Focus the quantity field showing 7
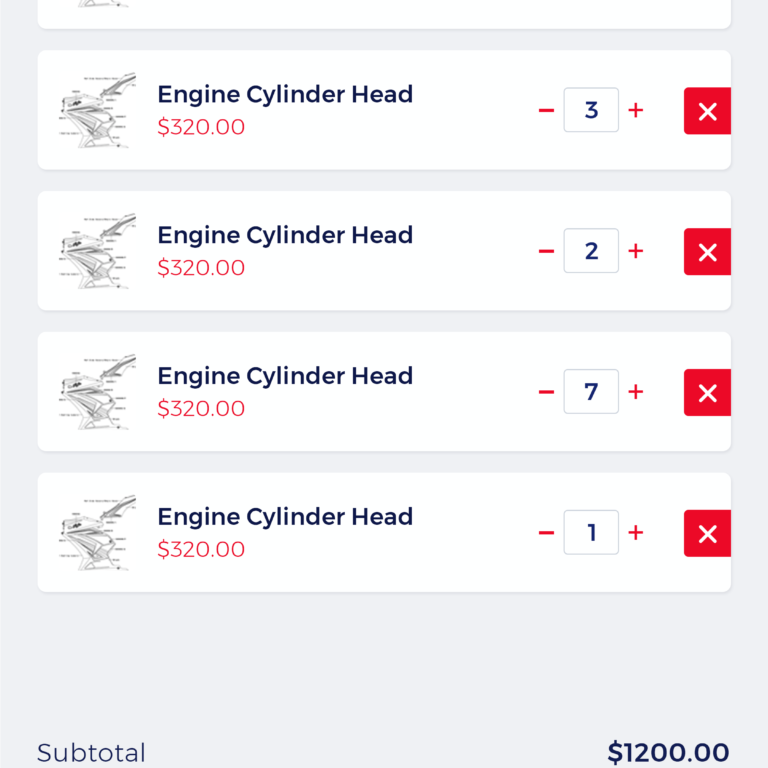 (x=591, y=392)
